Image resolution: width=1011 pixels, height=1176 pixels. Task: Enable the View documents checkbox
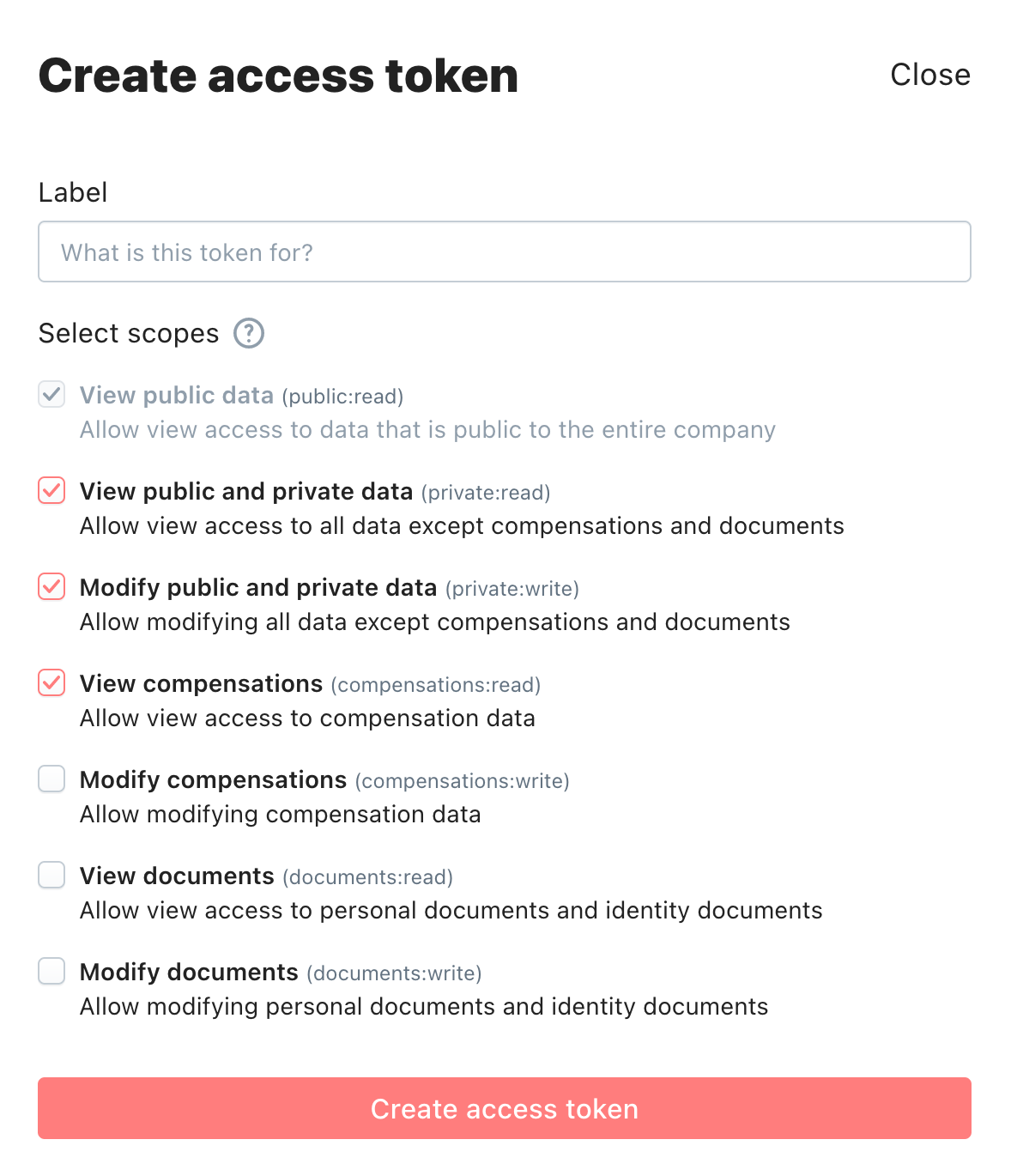click(x=51, y=875)
